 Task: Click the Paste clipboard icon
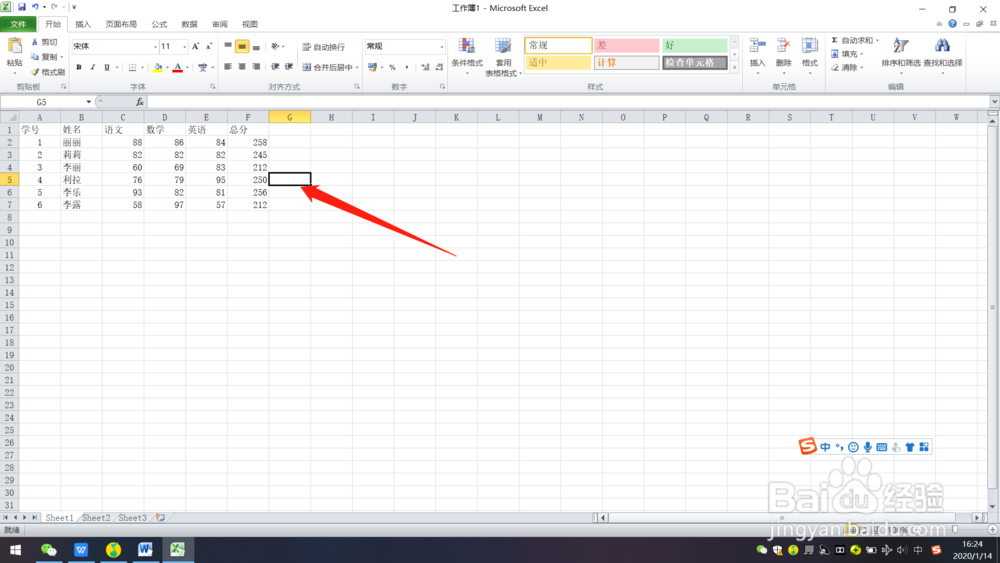coord(14,47)
